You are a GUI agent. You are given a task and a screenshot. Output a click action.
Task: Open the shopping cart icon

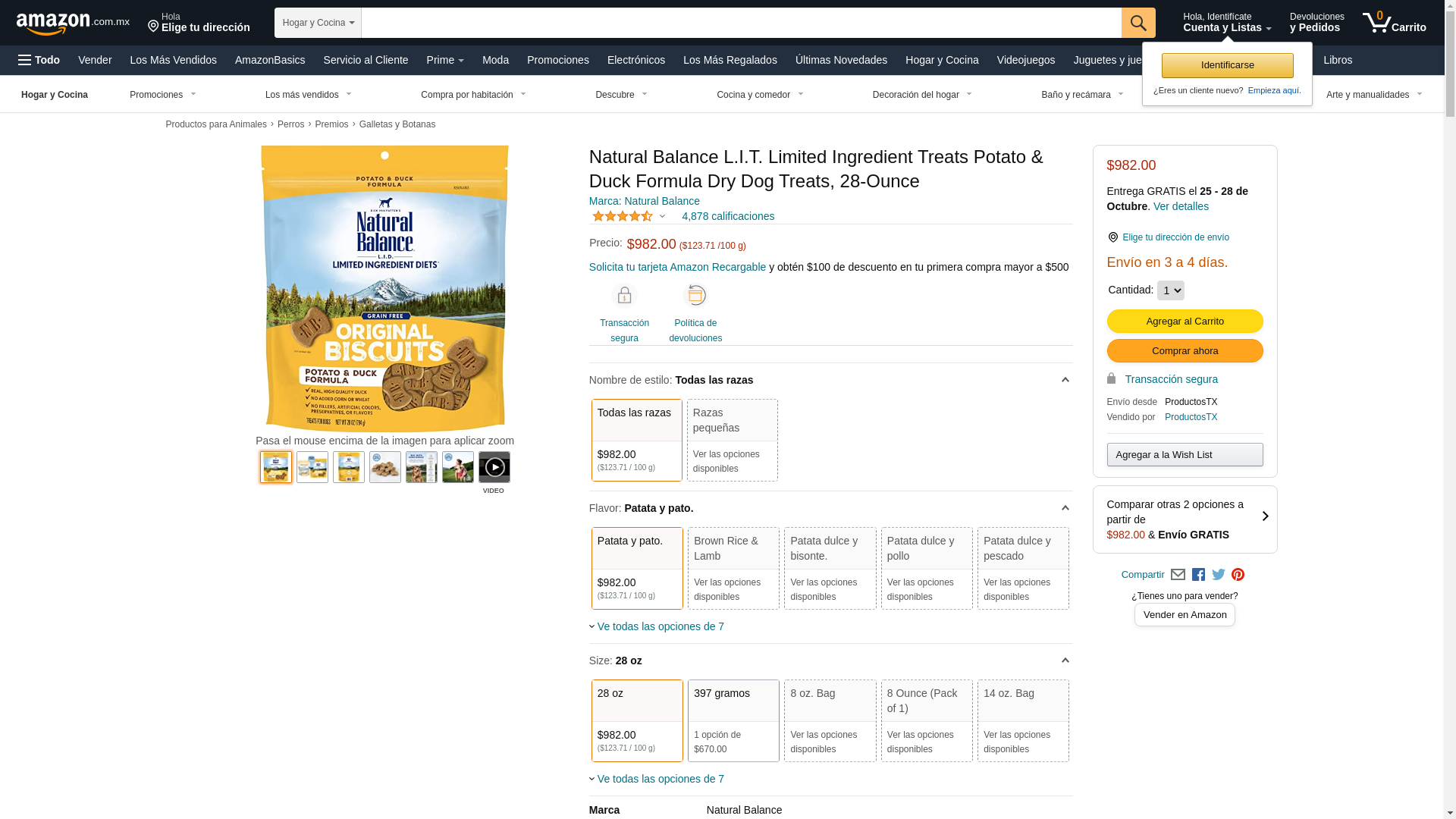point(1393,23)
